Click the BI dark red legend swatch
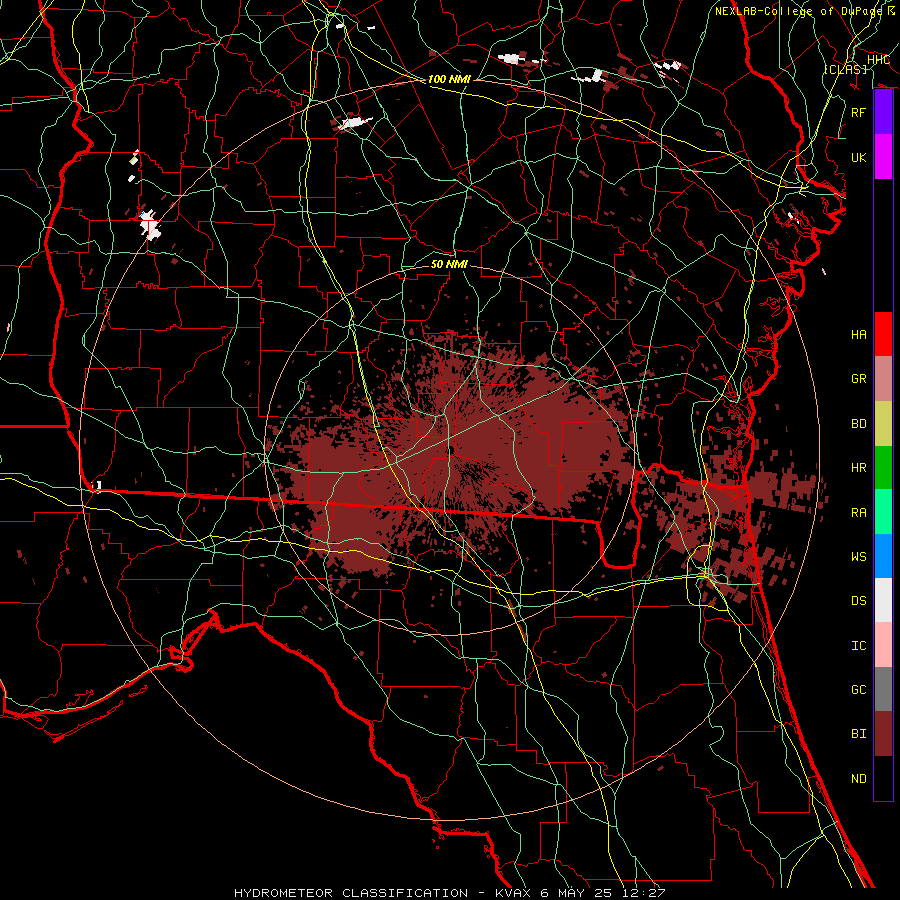The image size is (900, 900). coord(883,734)
